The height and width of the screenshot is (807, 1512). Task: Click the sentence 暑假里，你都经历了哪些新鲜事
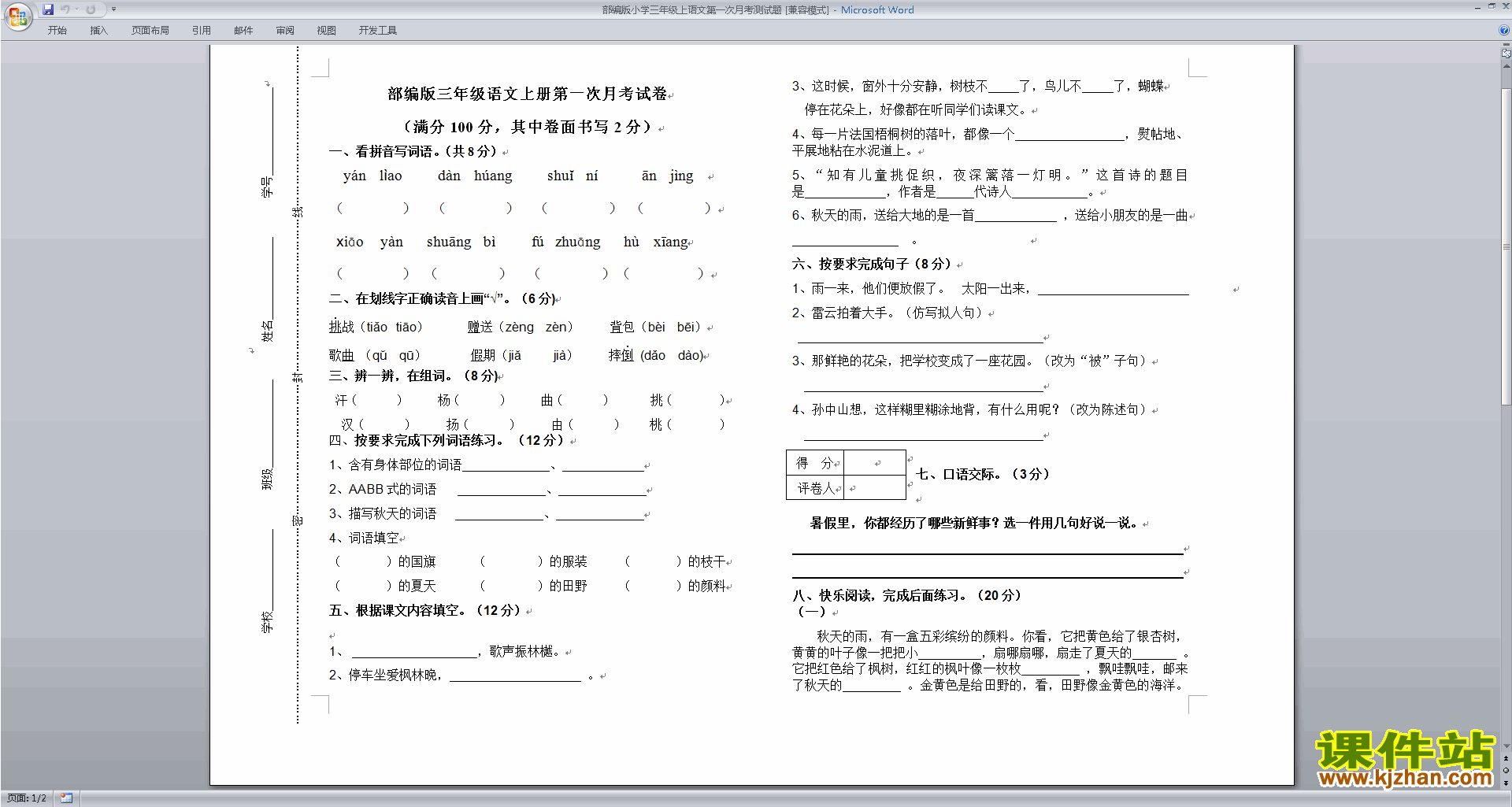975,523
